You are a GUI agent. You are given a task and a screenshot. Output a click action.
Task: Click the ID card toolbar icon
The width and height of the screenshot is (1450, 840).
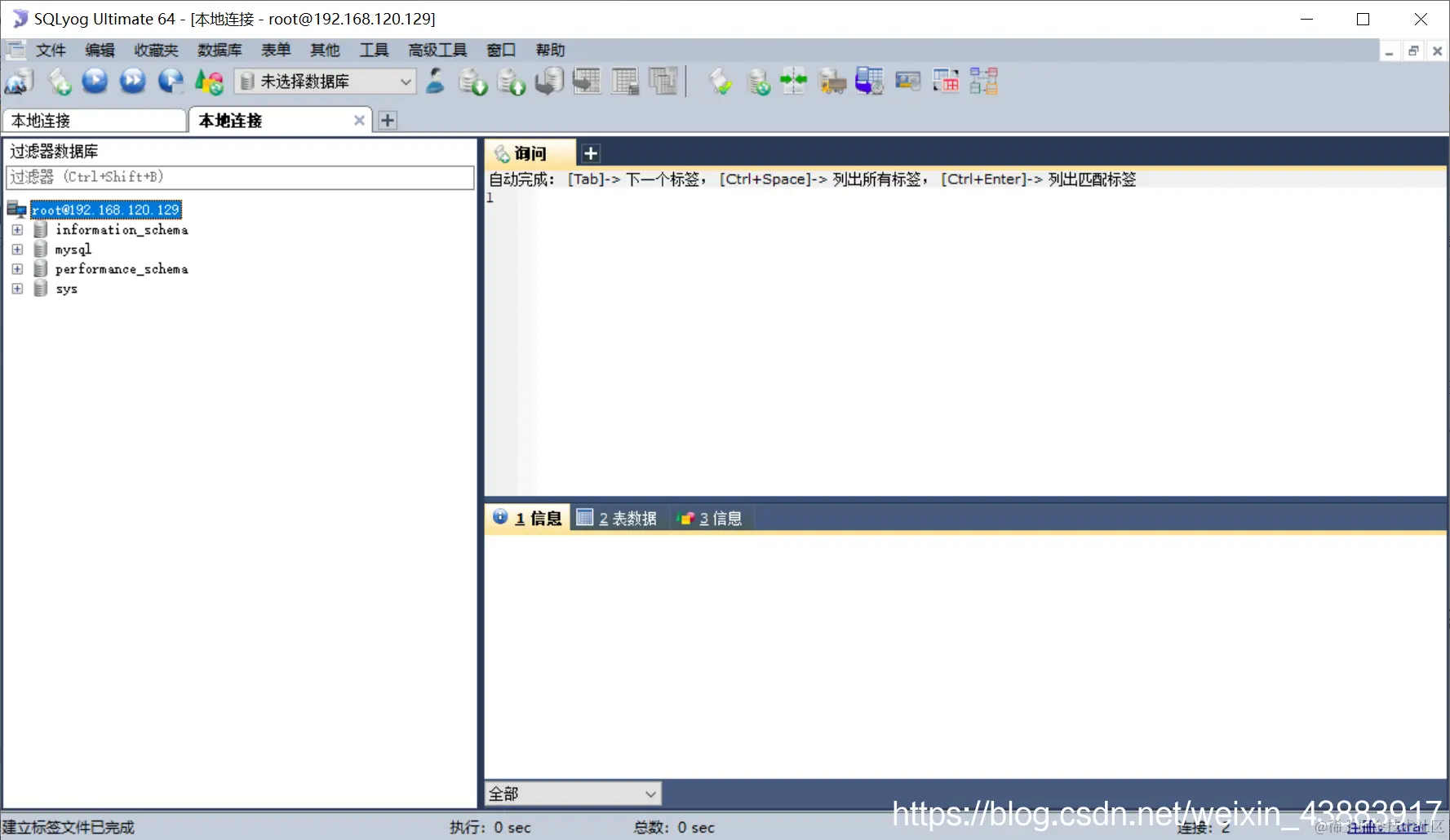[x=907, y=82]
